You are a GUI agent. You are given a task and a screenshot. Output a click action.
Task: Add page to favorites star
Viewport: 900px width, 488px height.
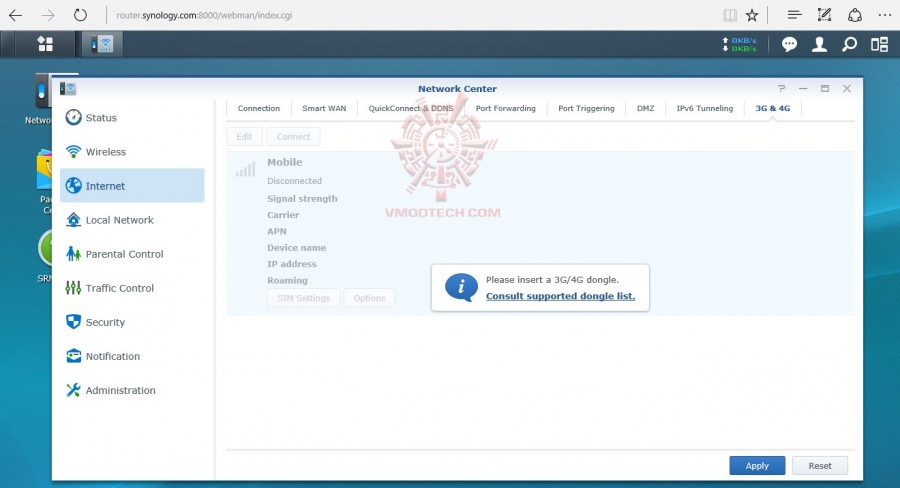tap(752, 15)
